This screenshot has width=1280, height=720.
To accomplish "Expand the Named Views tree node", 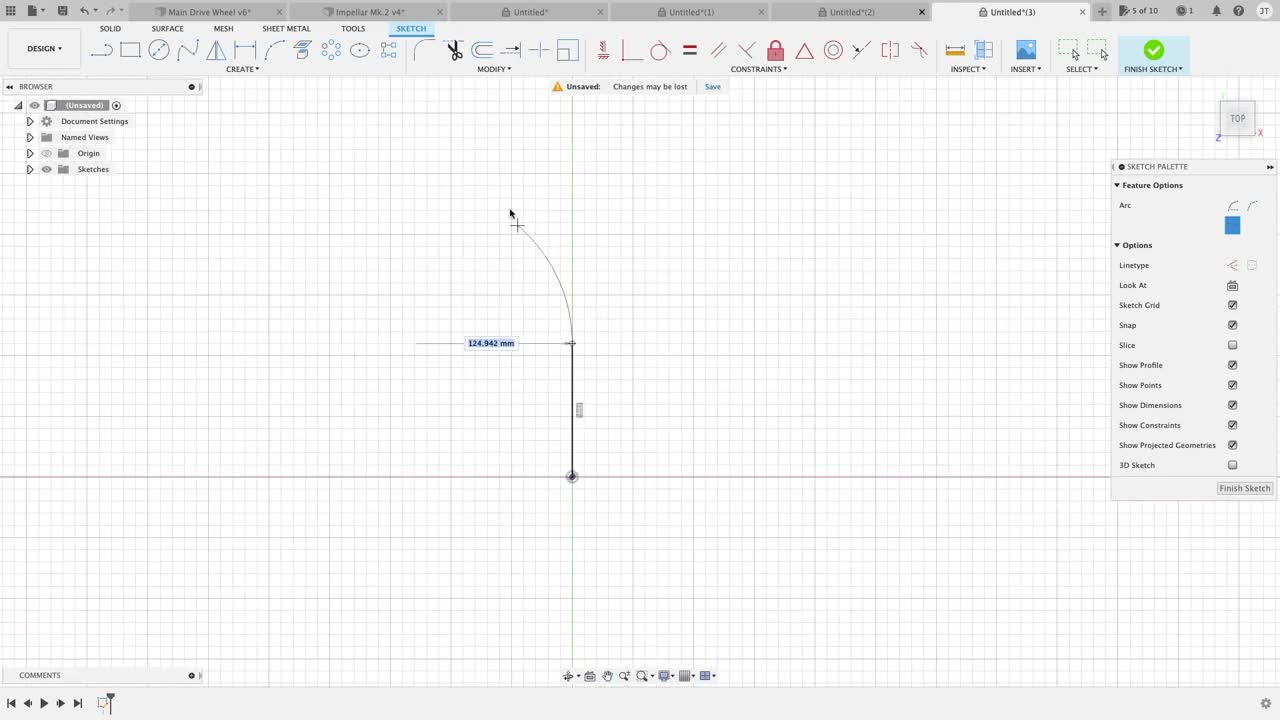I will pyautogui.click(x=30, y=137).
